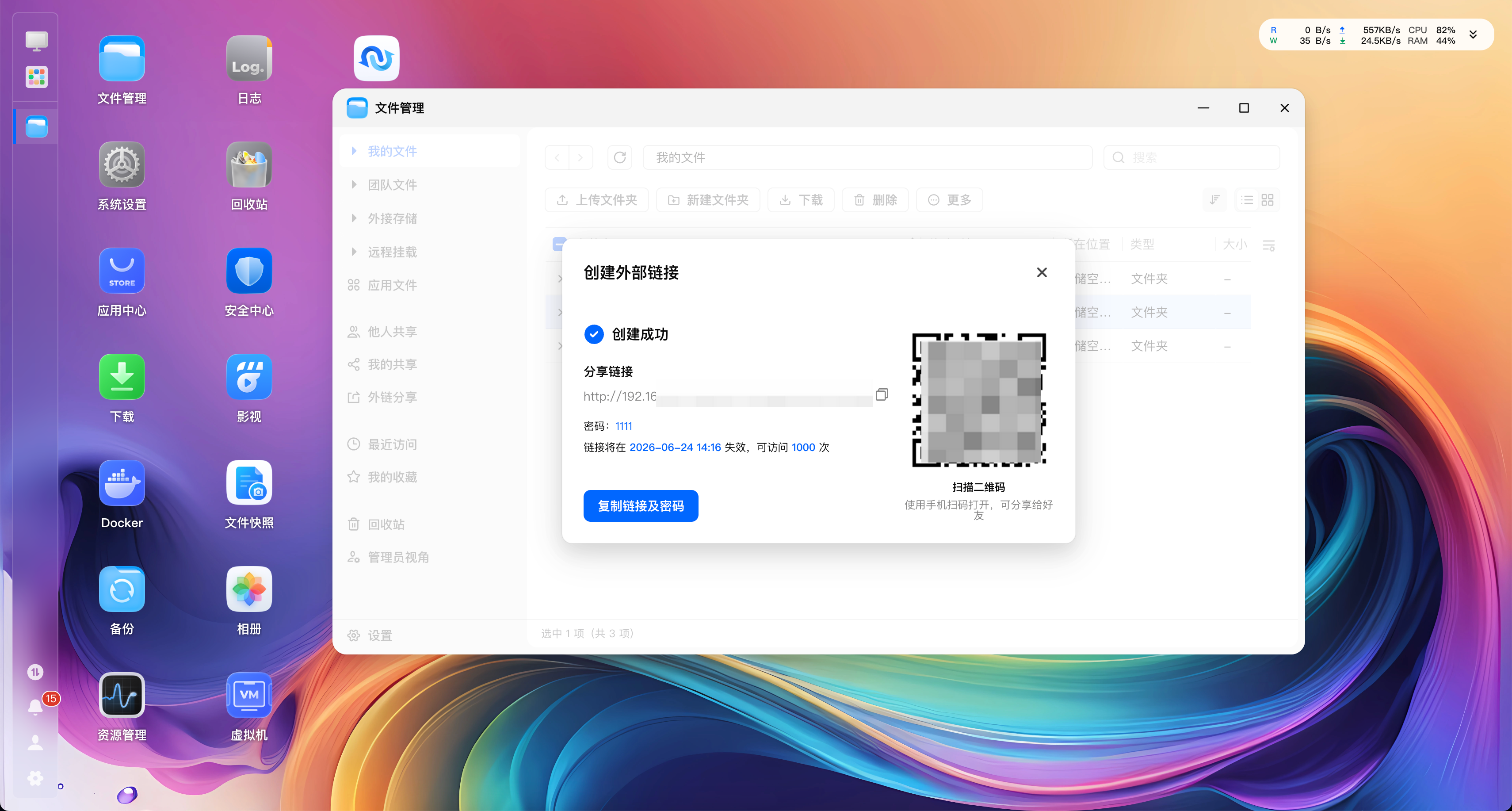This screenshot has height=811, width=1512.
Task: Open the 安全中心 shield icon
Action: coord(249,271)
